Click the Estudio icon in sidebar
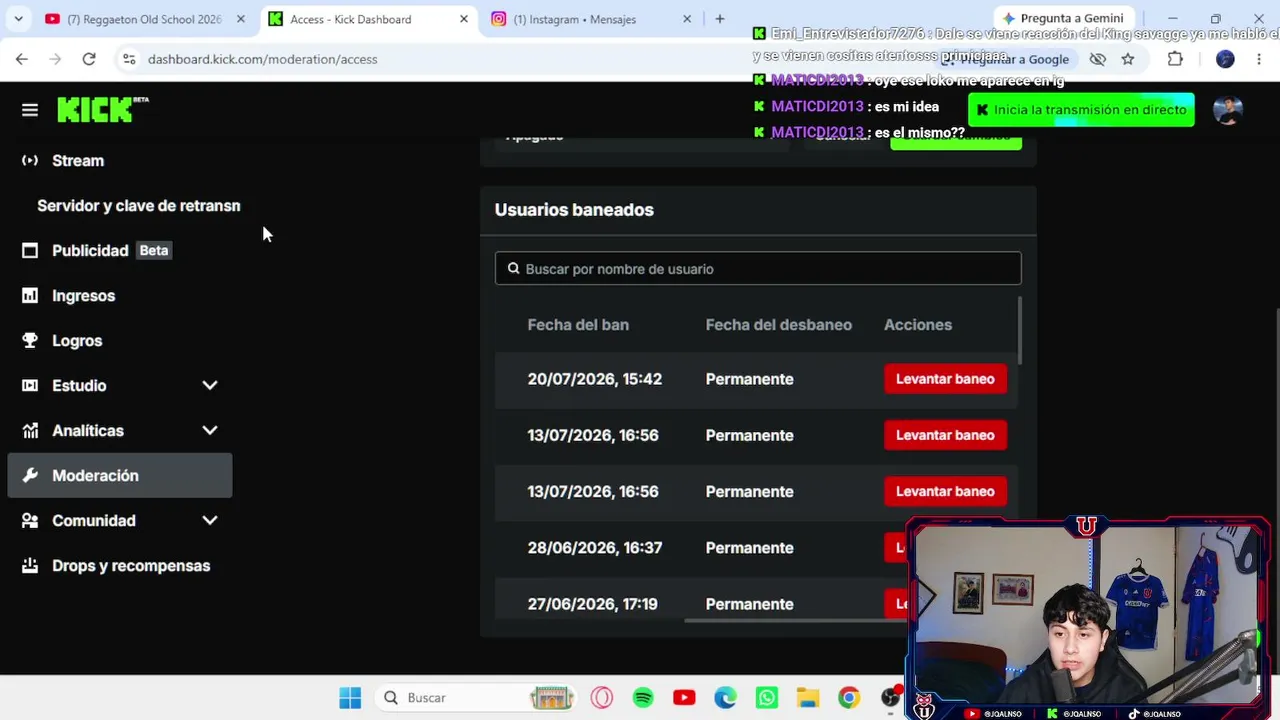The image size is (1280, 720). [x=30, y=385]
